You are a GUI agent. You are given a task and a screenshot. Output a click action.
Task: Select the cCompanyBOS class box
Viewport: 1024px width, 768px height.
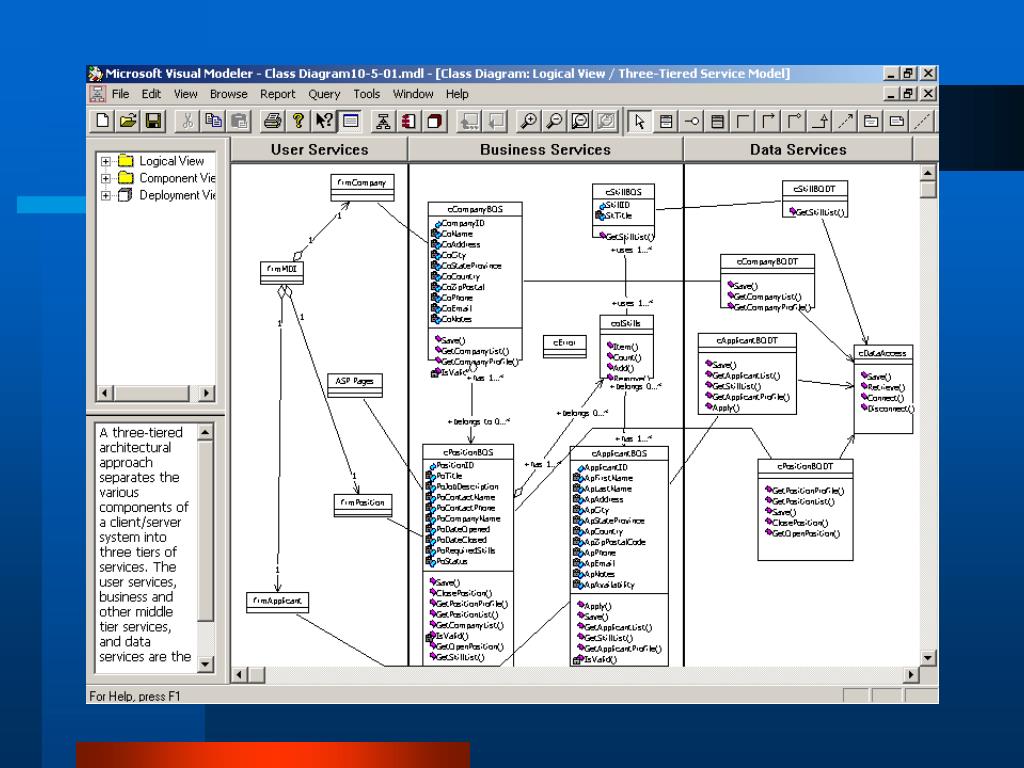[x=475, y=281]
